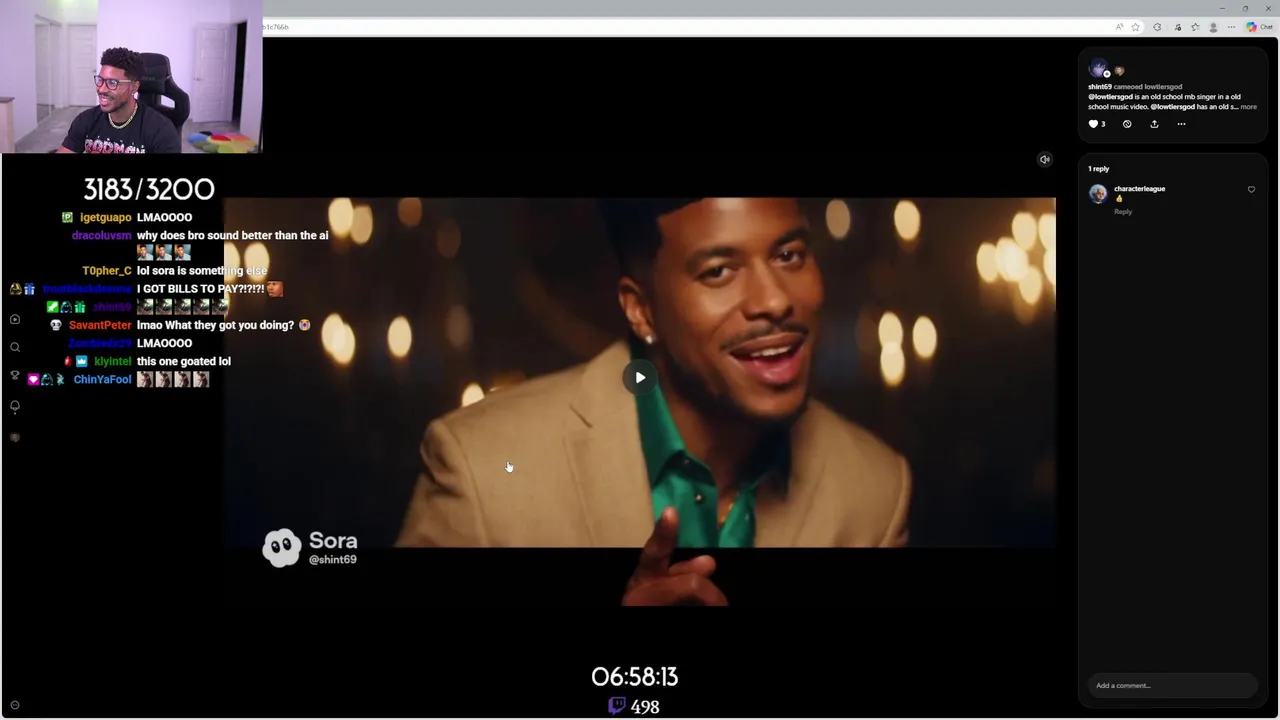
Task: Open Sora sidebar notifications bell
Action: (15, 406)
